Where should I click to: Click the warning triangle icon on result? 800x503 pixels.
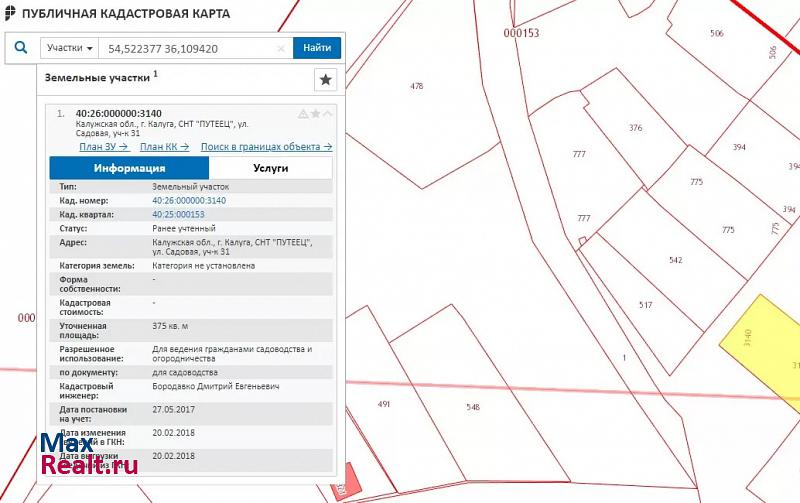pos(303,114)
